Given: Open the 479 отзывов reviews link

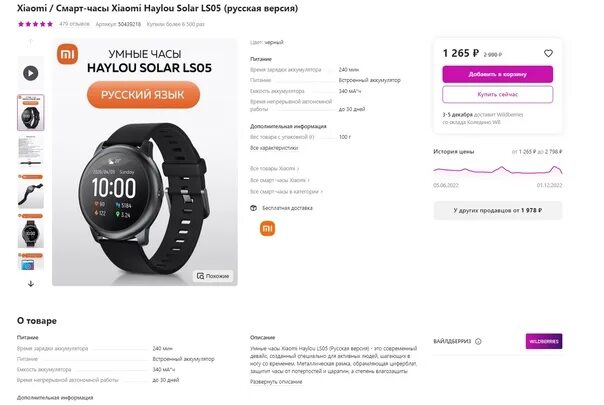Looking at the screenshot, I should (74, 24).
